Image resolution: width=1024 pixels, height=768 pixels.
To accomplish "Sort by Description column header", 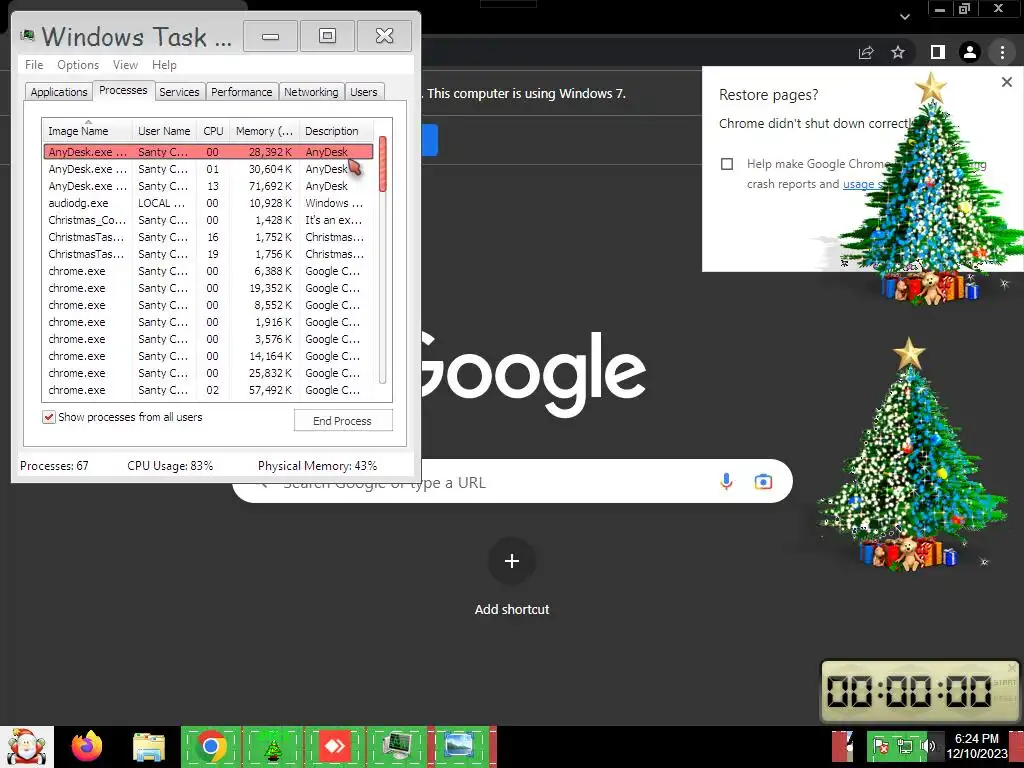I will [x=336, y=131].
